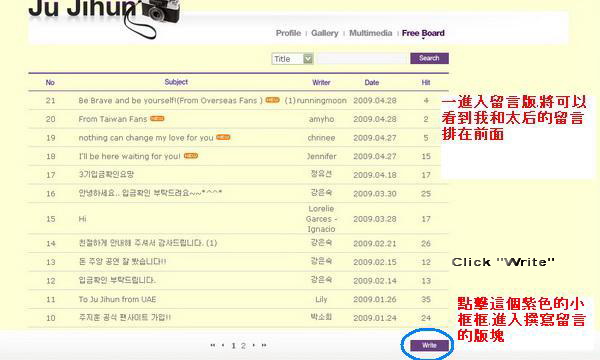Viewport: 600px width, 360px height.
Task: Click the dropdown arrow next to Title
Action: pos(308,59)
